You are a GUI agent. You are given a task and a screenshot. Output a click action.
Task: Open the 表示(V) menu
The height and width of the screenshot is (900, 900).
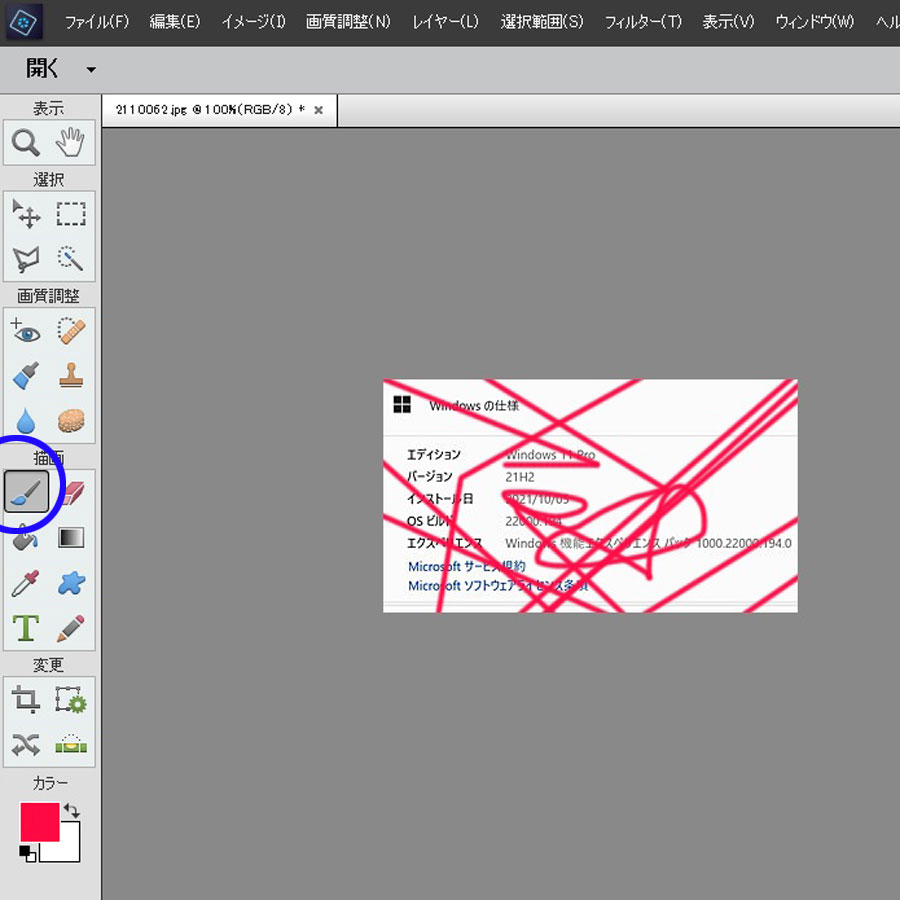point(728,22)
